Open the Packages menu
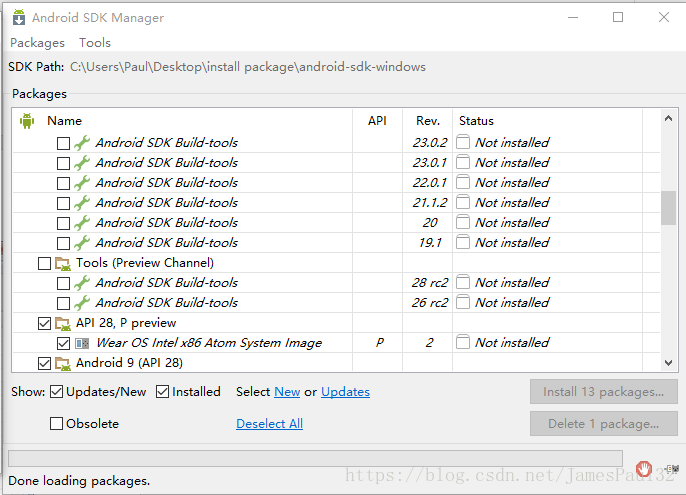The width and height of the screenshot is (686, 495). click(38, 43)
